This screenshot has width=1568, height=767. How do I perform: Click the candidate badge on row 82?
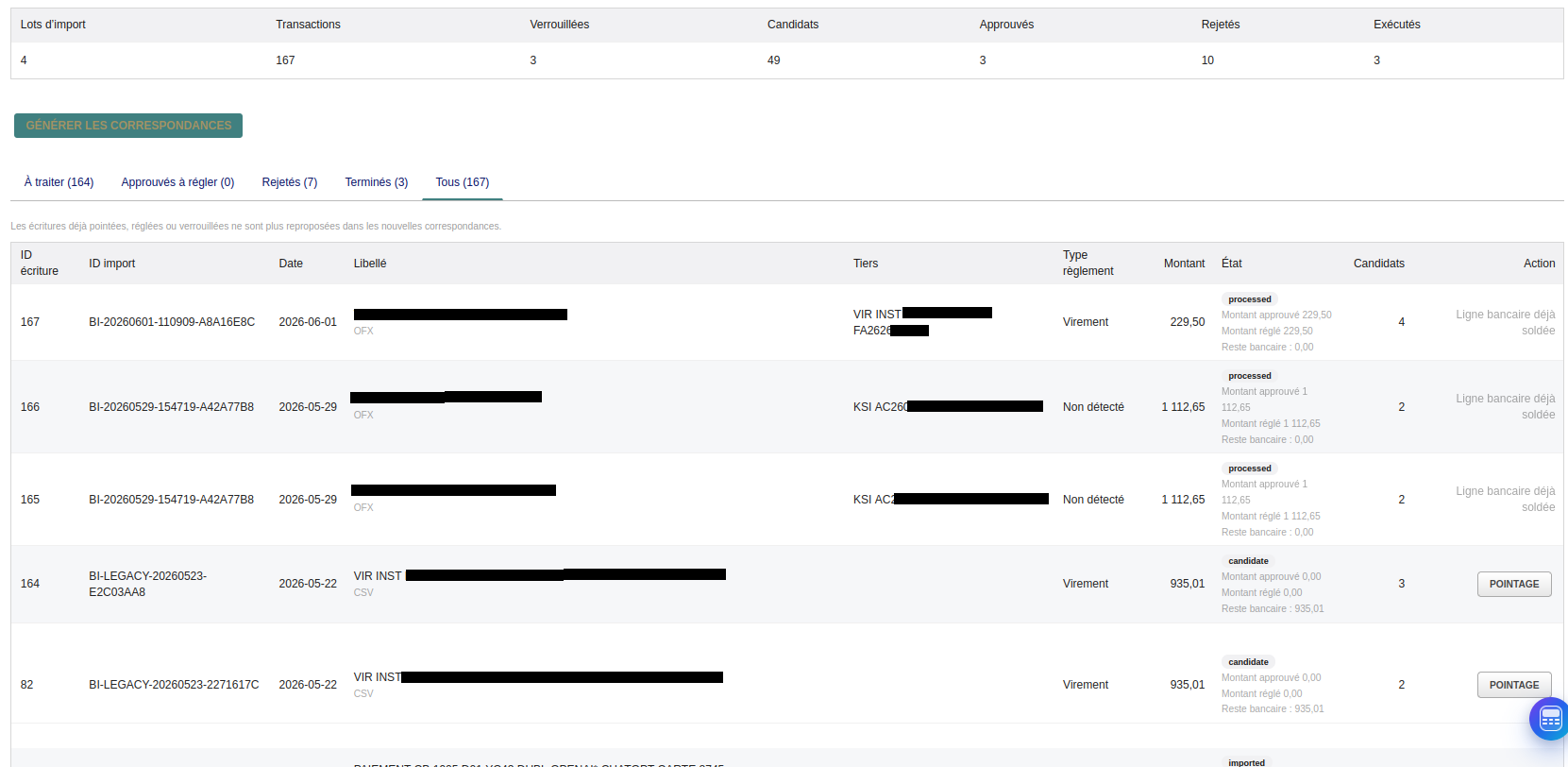(x=1248, y=662)
